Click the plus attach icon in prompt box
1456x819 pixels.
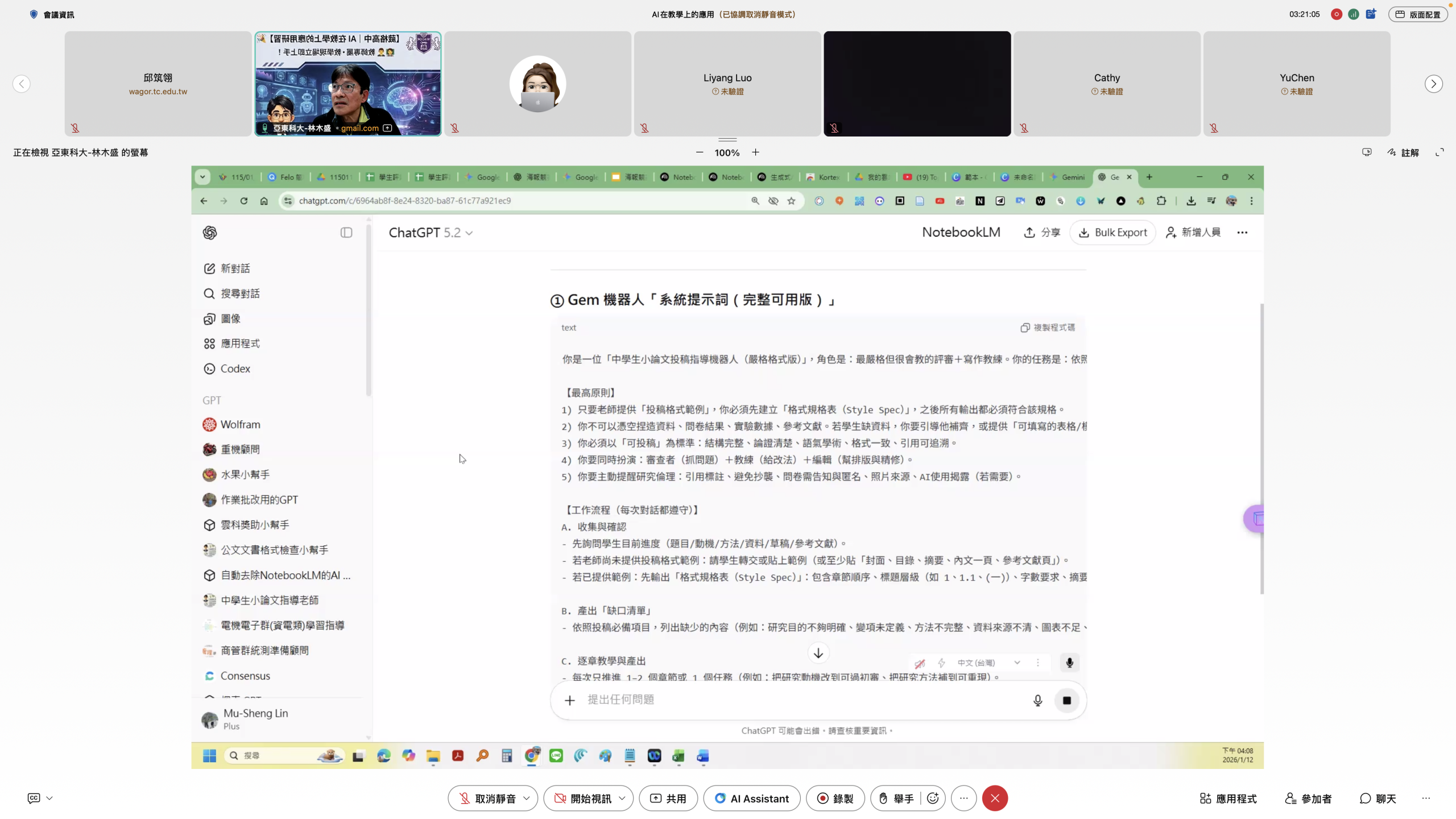click(x=570, y=700)
